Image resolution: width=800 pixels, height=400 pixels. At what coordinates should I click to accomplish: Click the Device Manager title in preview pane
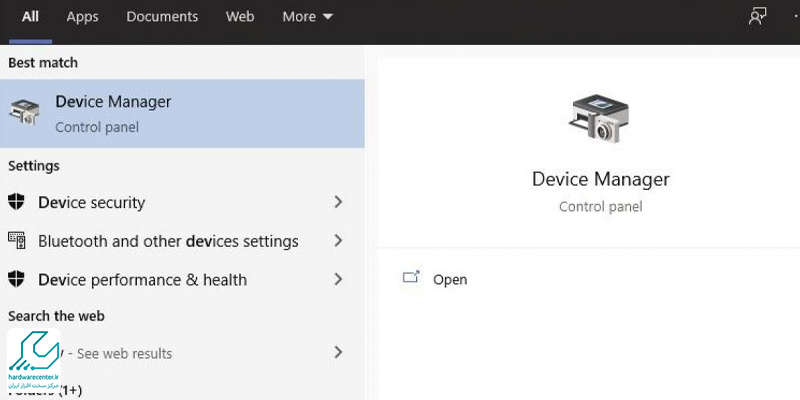pyautogui.click(x=600, y=180)
